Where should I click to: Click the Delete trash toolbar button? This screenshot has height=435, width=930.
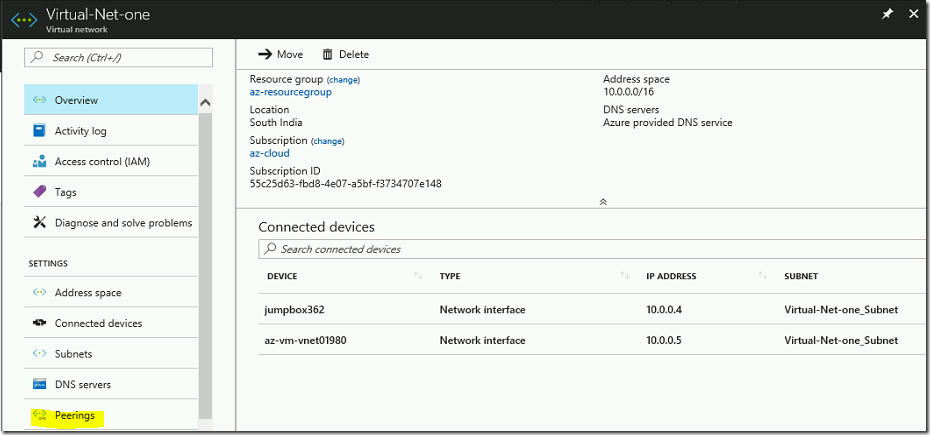[x=345, y=55]
